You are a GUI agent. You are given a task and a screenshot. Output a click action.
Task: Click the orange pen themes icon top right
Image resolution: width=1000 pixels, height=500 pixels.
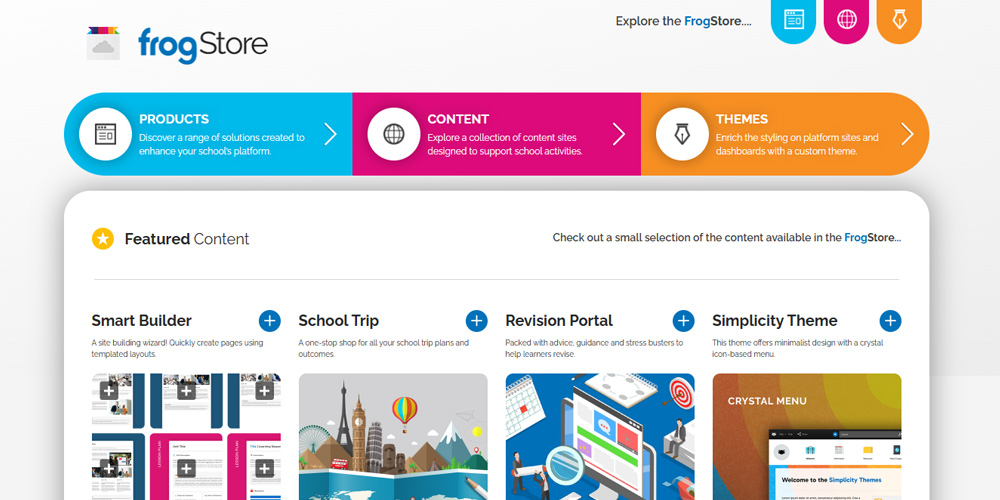[899, 20]
